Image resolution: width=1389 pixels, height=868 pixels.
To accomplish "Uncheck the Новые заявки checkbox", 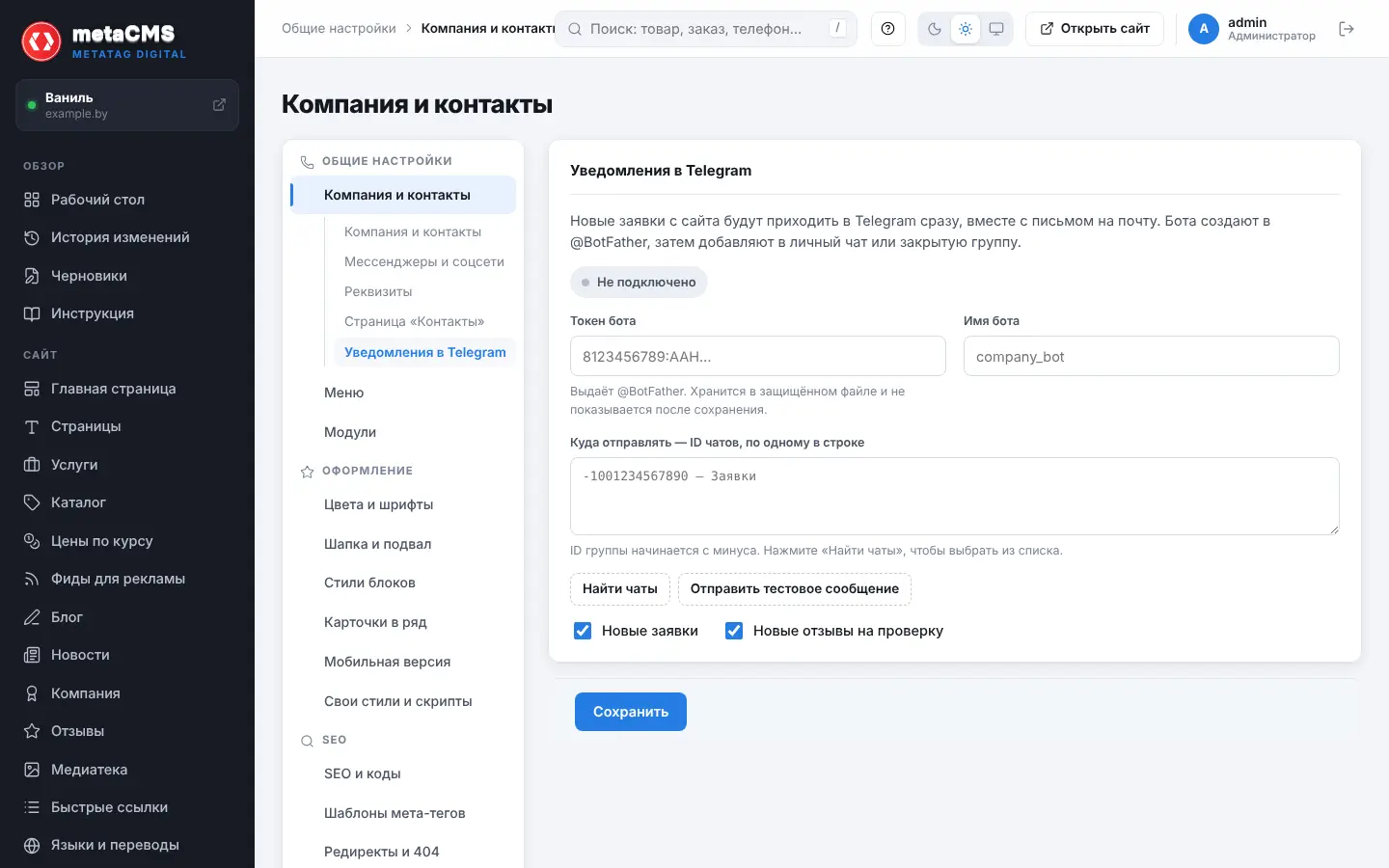I will (x=583, y=631).
